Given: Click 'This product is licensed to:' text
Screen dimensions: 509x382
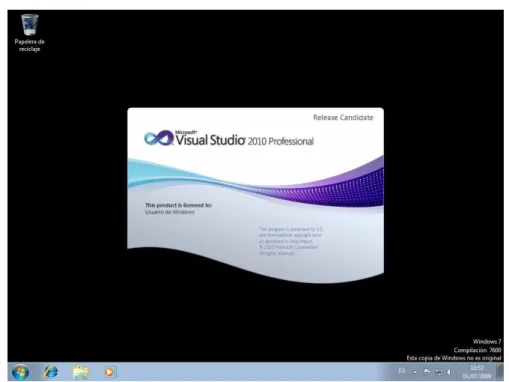Looking at the screenshot, I should (x=178, y=205).
